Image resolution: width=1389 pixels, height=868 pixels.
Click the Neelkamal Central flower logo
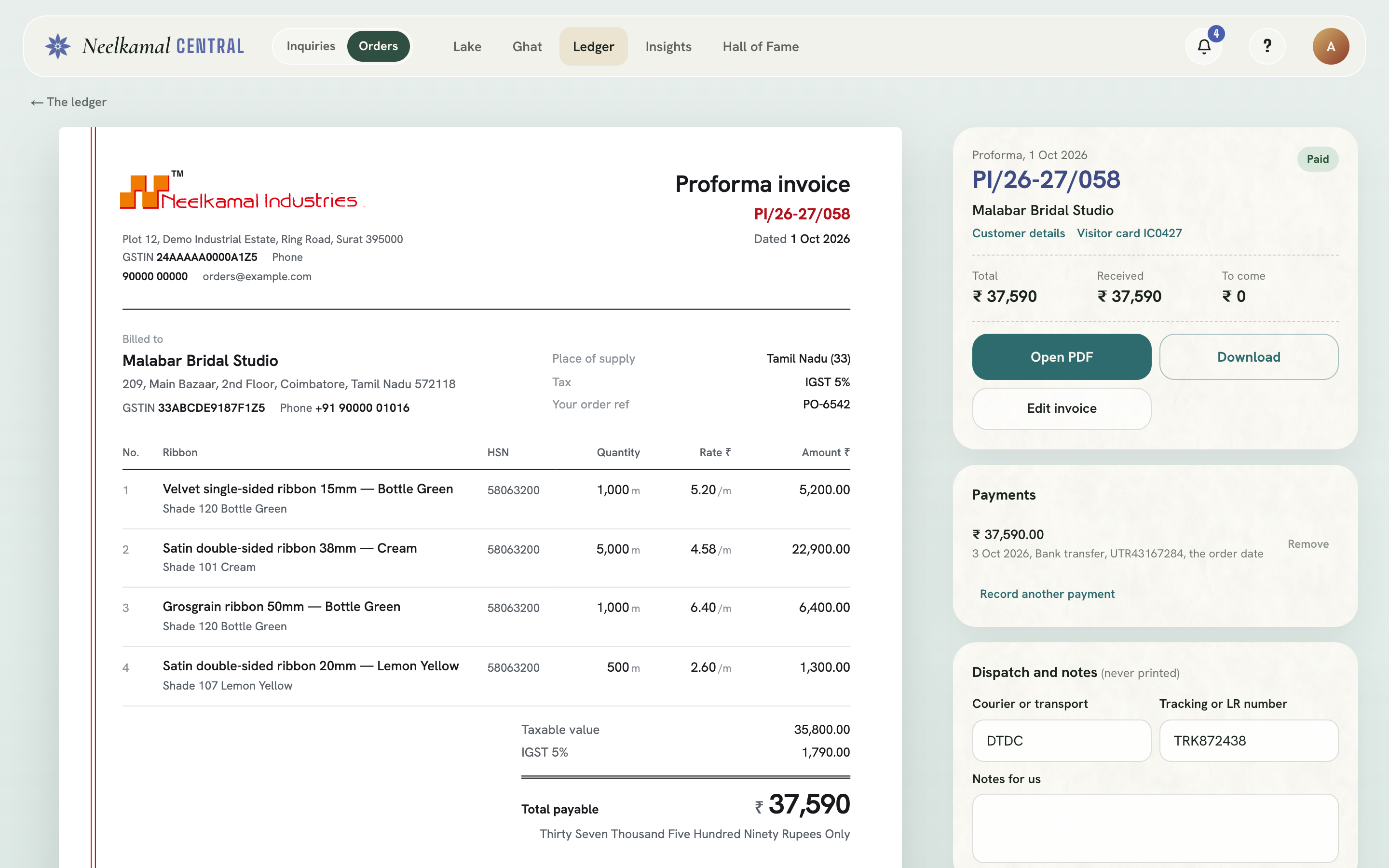57,46
